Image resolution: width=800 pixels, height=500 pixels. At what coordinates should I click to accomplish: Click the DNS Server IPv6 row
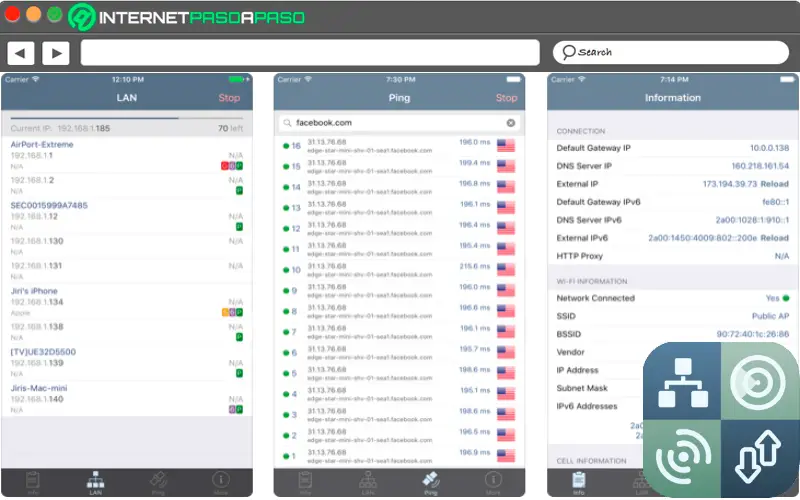(672, 220)
